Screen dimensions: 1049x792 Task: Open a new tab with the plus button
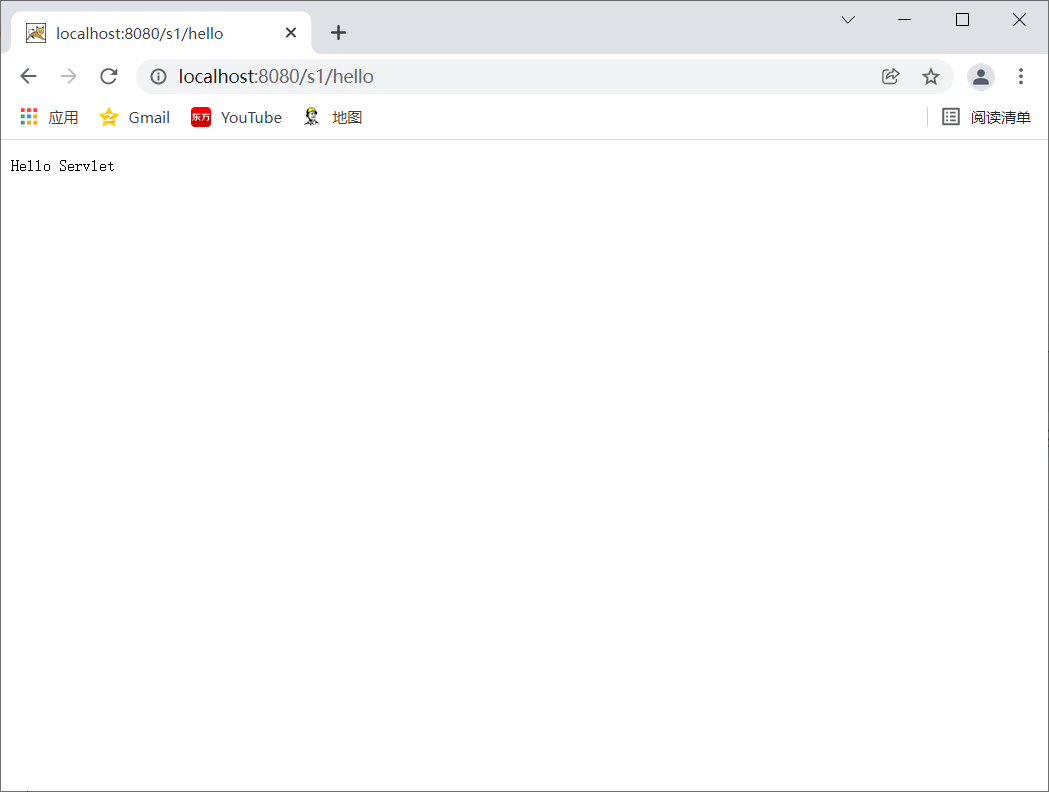click(x=339, y=32)
